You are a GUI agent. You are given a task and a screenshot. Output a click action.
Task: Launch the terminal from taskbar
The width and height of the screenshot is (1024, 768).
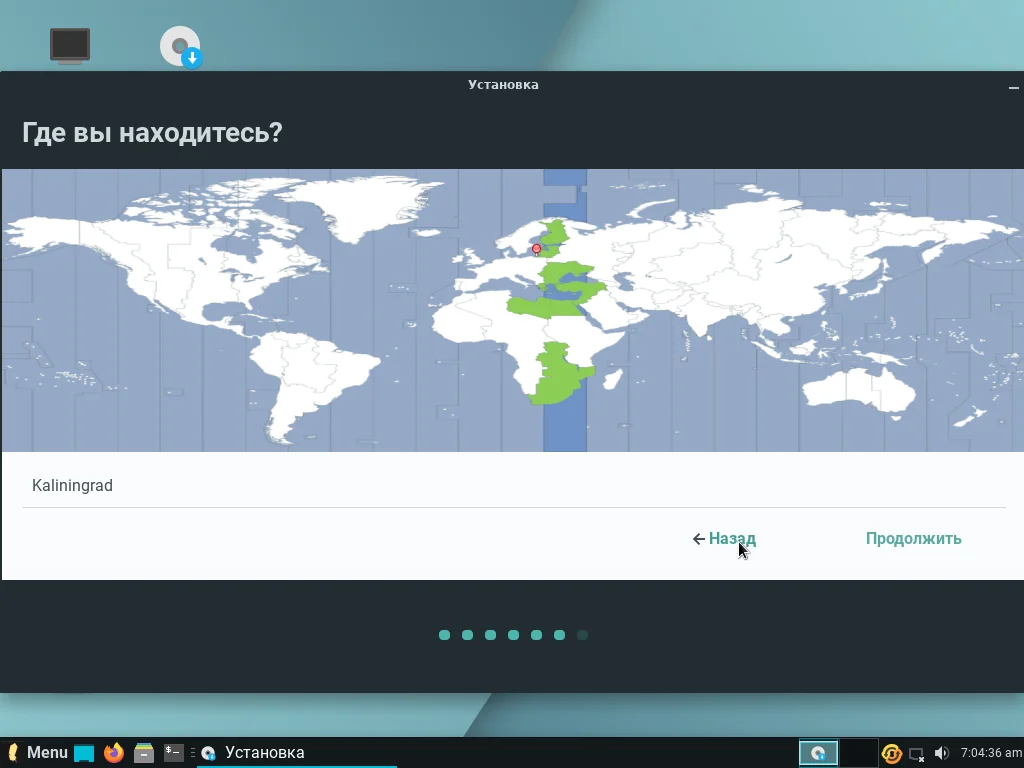coord(174,752)
